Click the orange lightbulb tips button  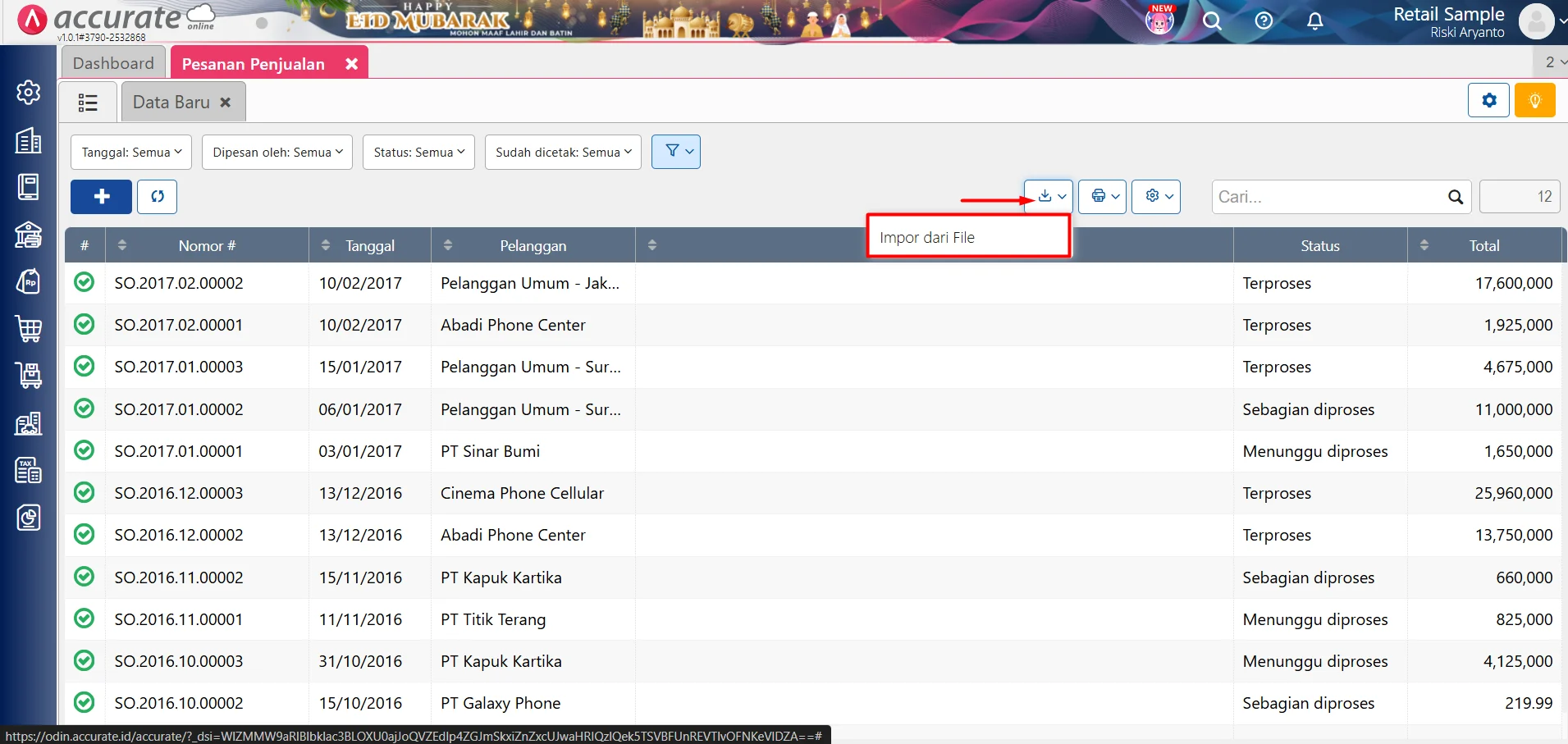click(x=1534, y=101)
